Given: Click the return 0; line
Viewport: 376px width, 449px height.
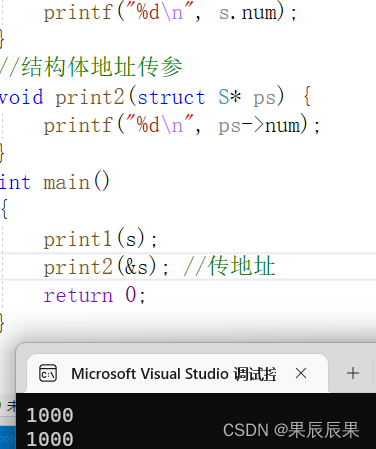Looking at the screenshot, I should pos(95,295).
